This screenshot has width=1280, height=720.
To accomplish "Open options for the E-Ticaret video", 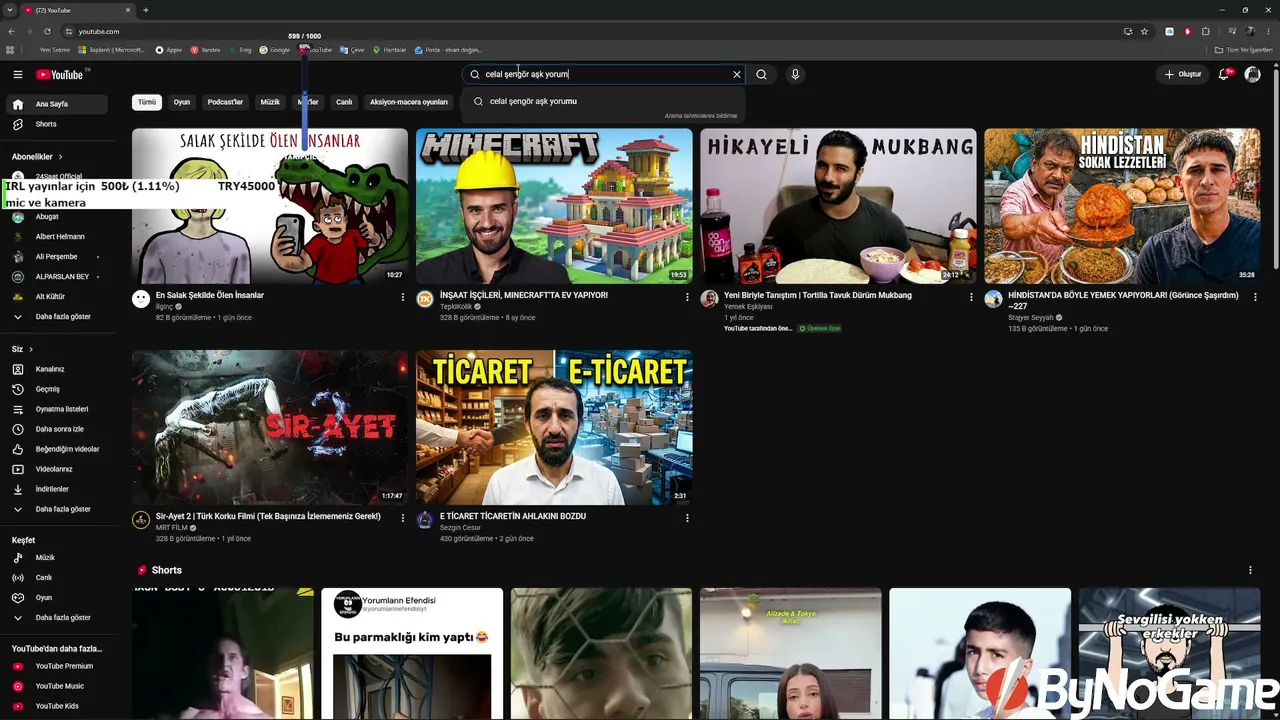I will (687, 518).
